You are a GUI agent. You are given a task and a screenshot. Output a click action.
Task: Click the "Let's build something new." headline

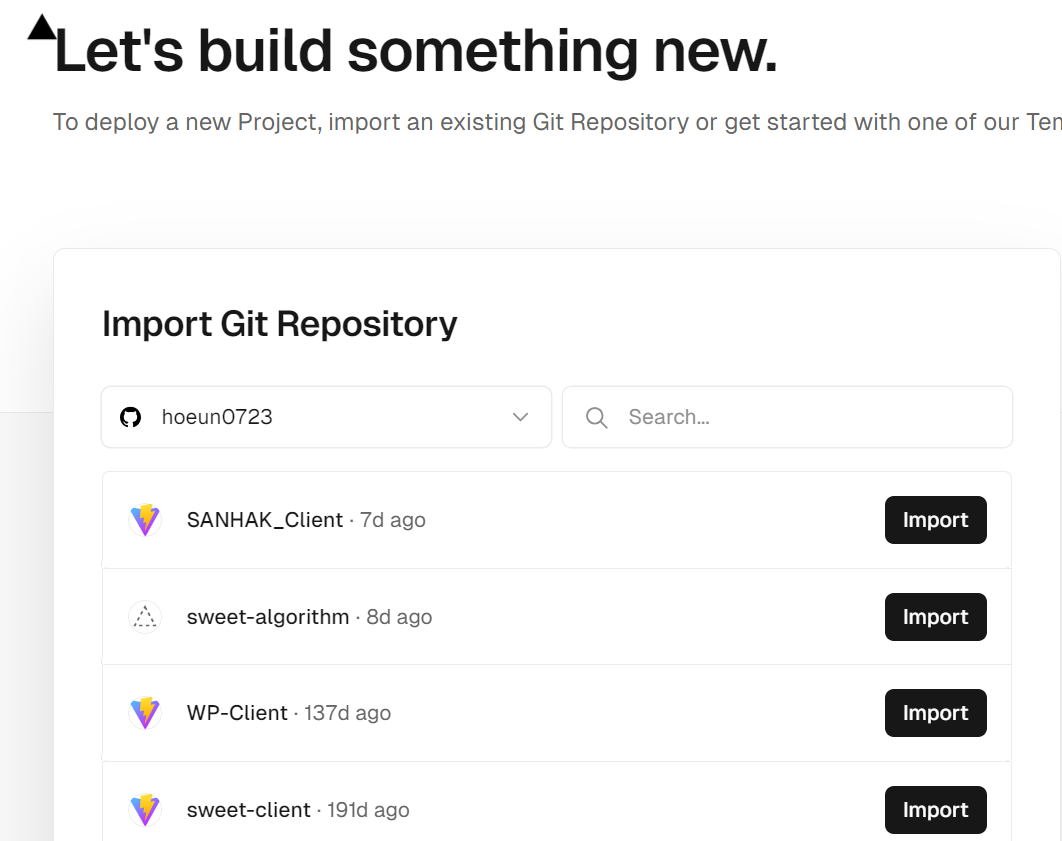click(x=415, y=52)
